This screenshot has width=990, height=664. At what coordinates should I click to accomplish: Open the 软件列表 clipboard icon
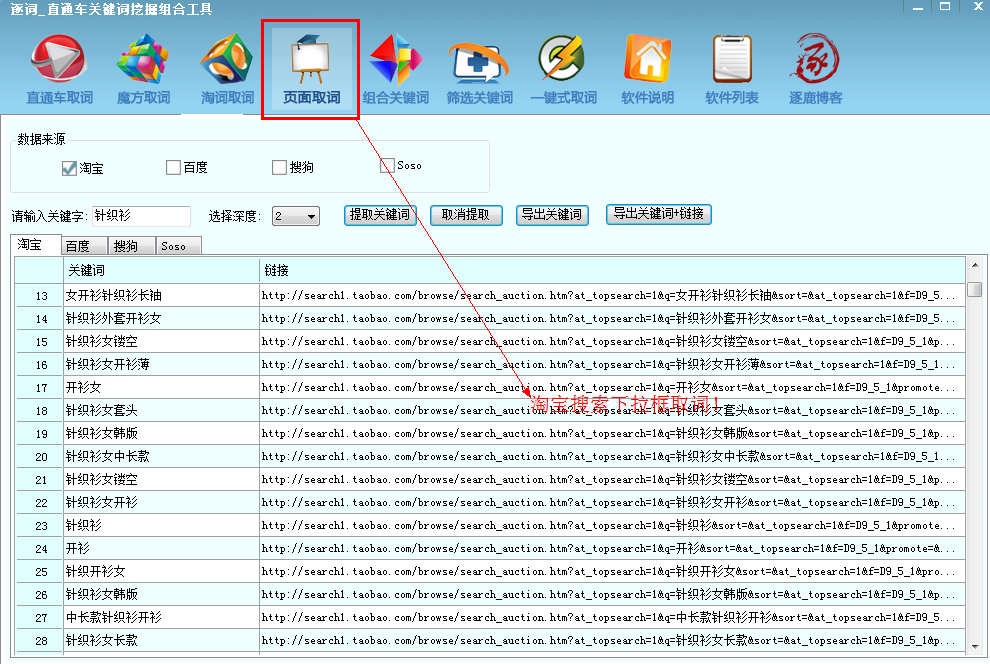[732, 69]
